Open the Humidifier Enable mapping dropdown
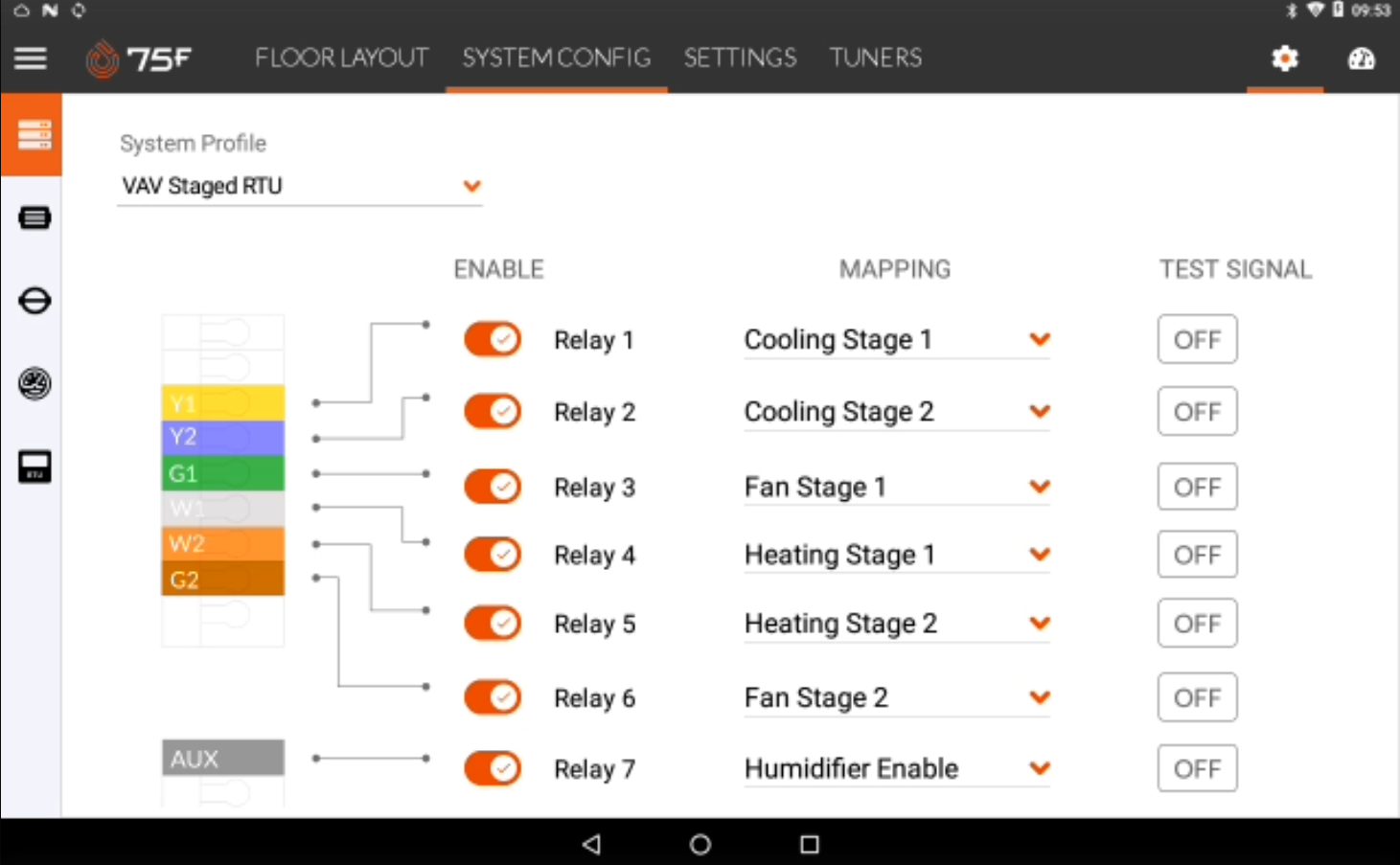 point(1040,767)
